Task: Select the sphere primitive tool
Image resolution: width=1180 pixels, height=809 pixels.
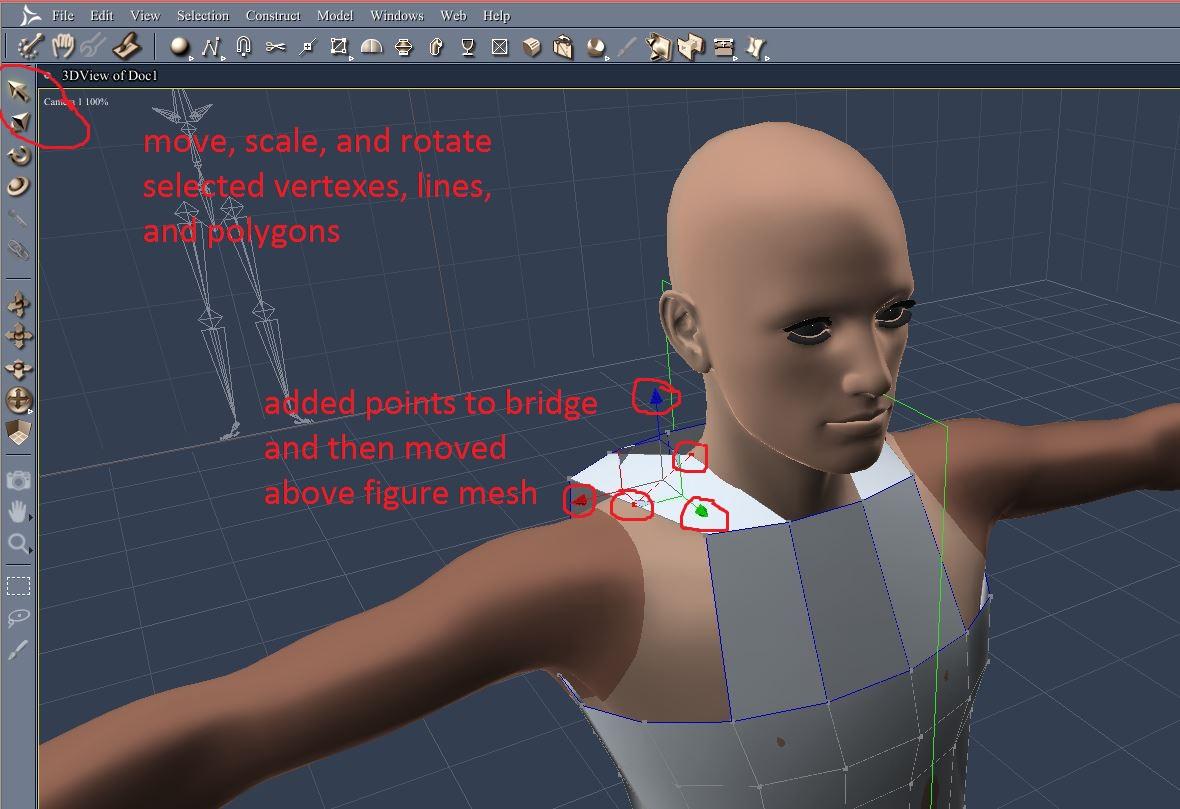Action: point(179,47)
